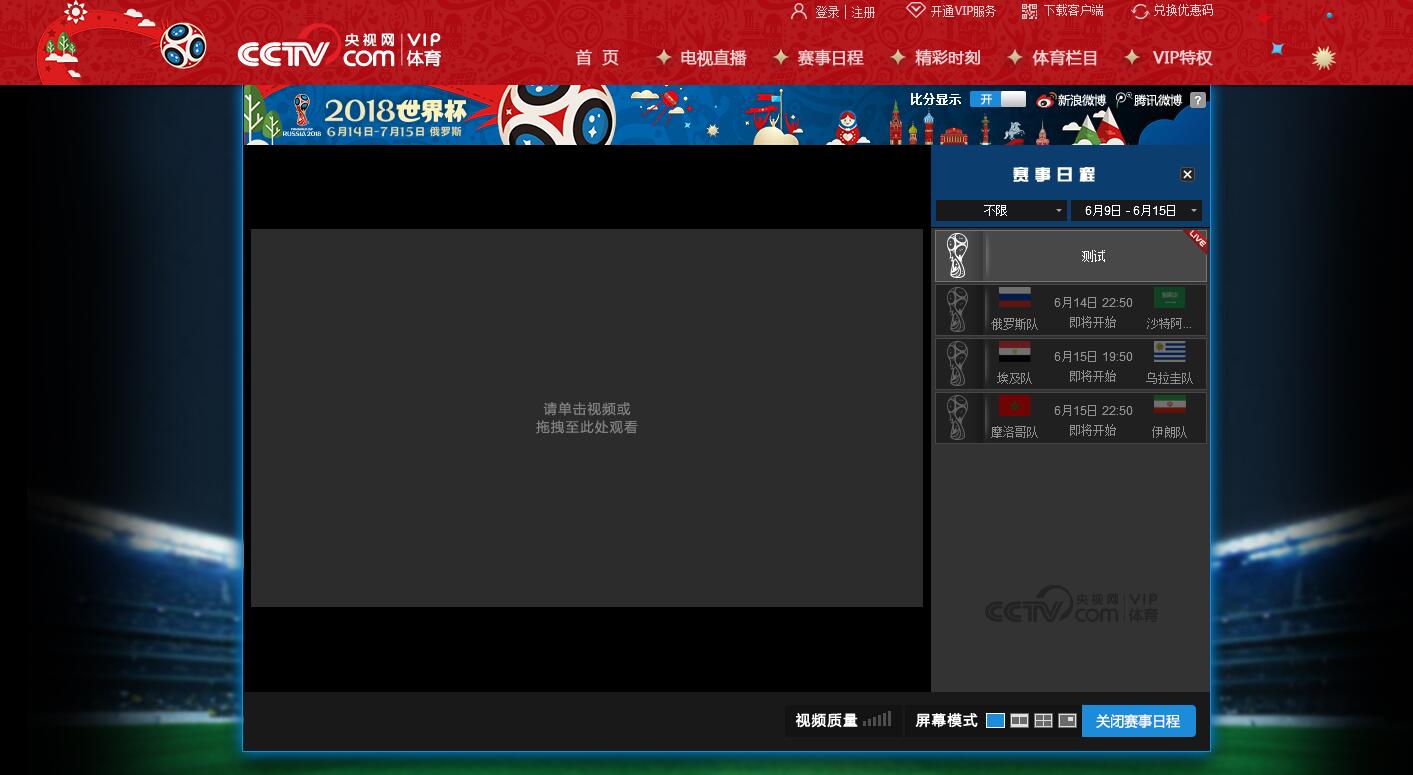
Task: Click the QR code download icon
Action: 1030,11
